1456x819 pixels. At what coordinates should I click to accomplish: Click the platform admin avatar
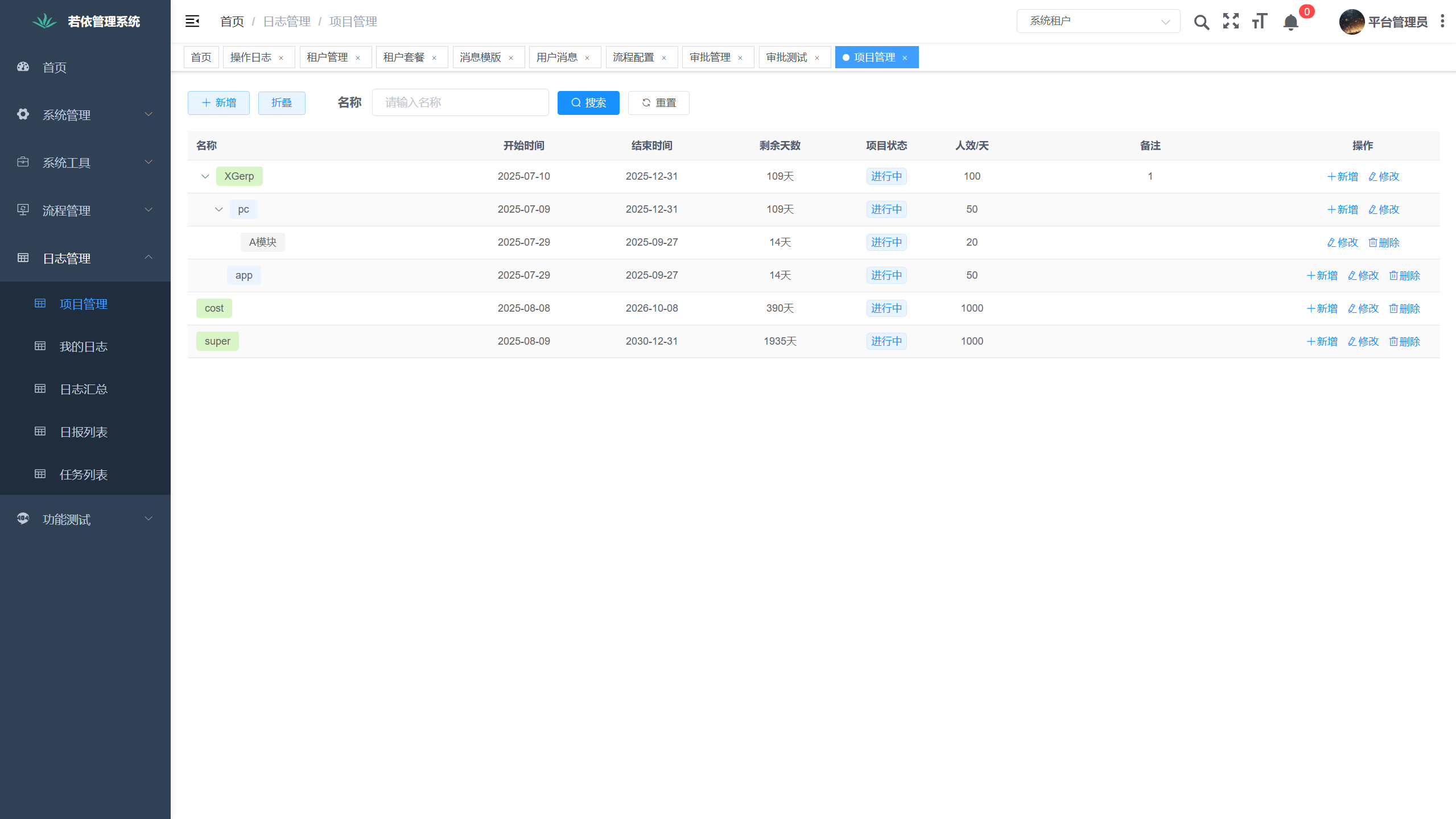pyautogui.click(x=1351, y=22)
